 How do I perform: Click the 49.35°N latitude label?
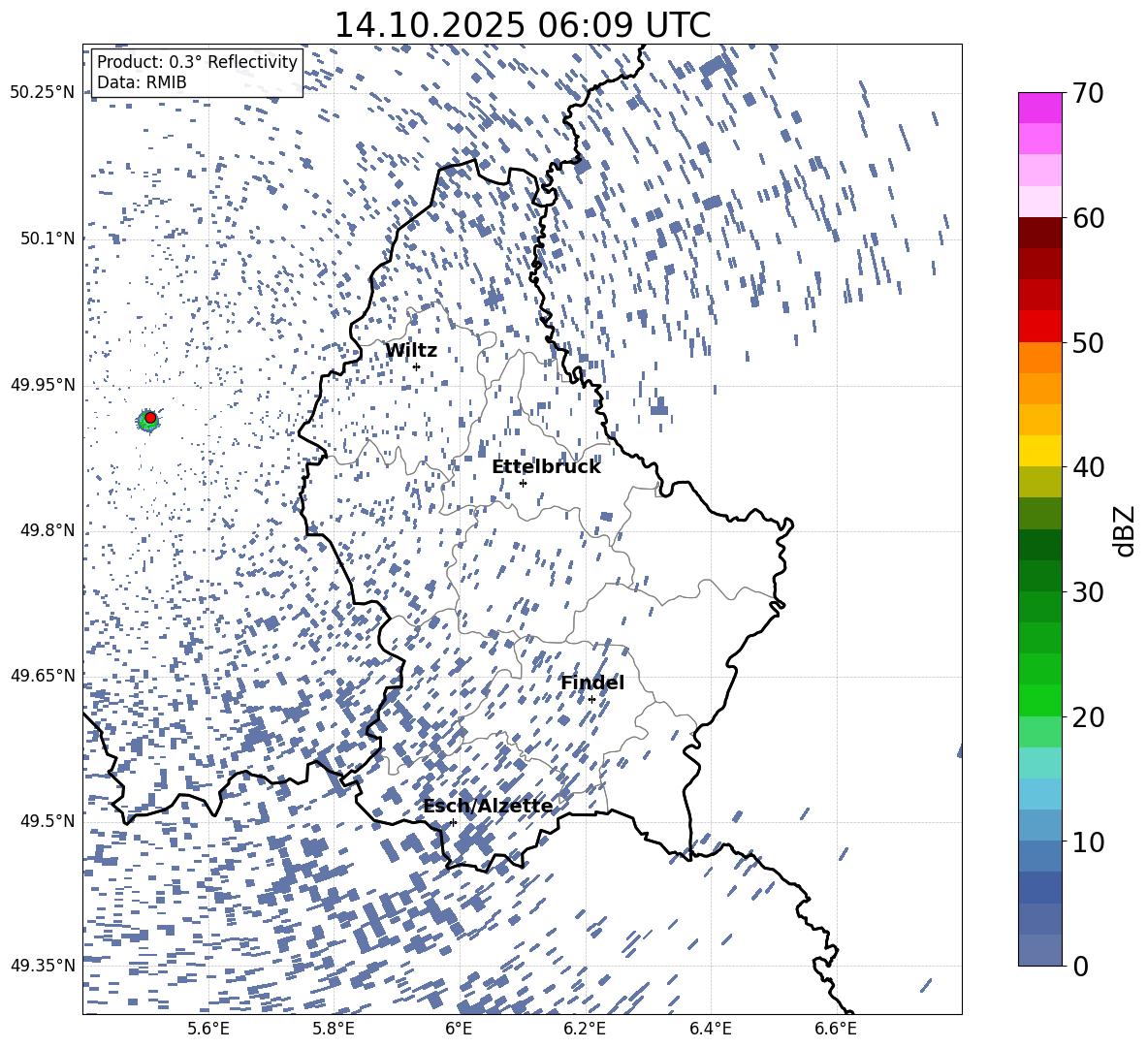(43, 966)
